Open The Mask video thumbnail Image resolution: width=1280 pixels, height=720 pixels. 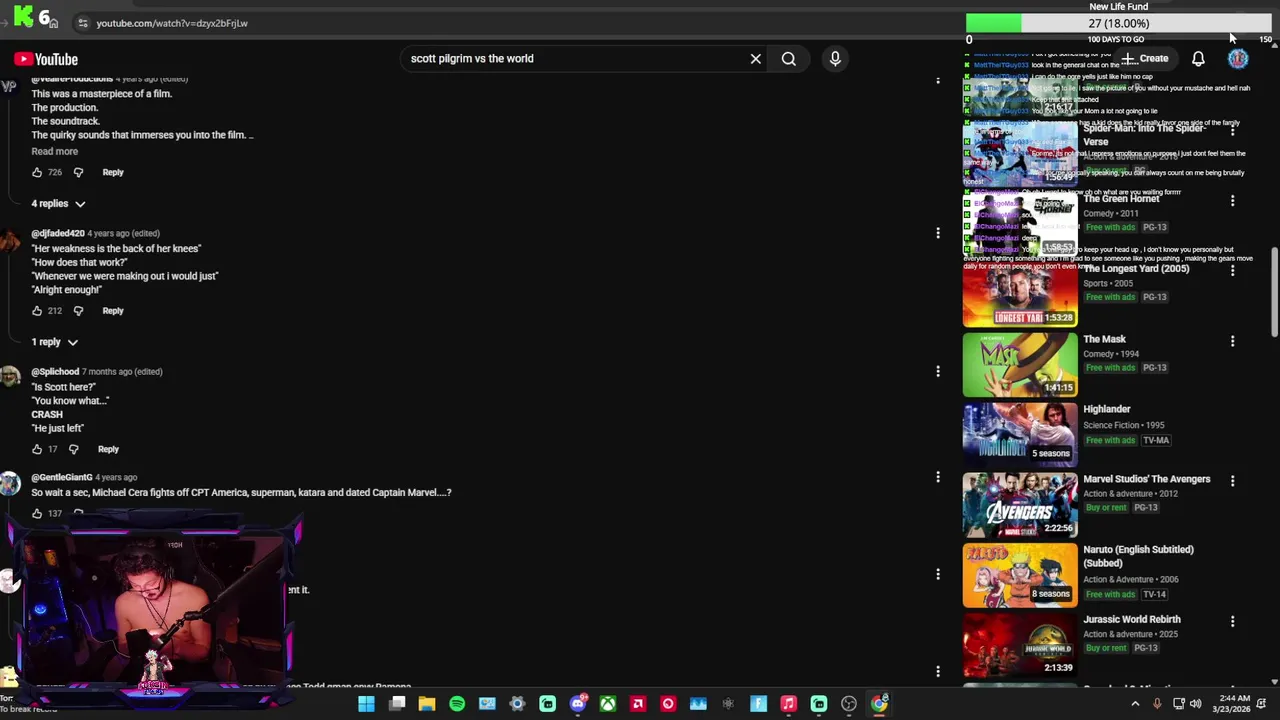[1020, 365]
